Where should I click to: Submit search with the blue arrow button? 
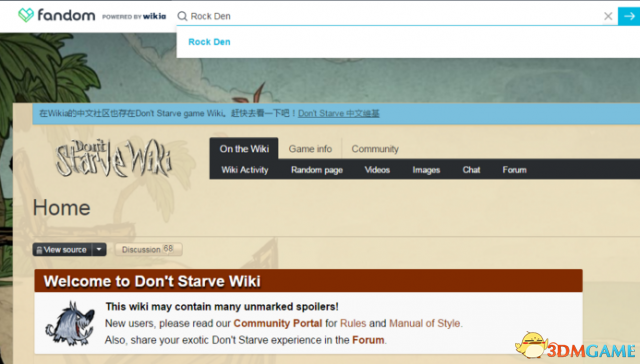pyautogui.click(x=629, y=16)
